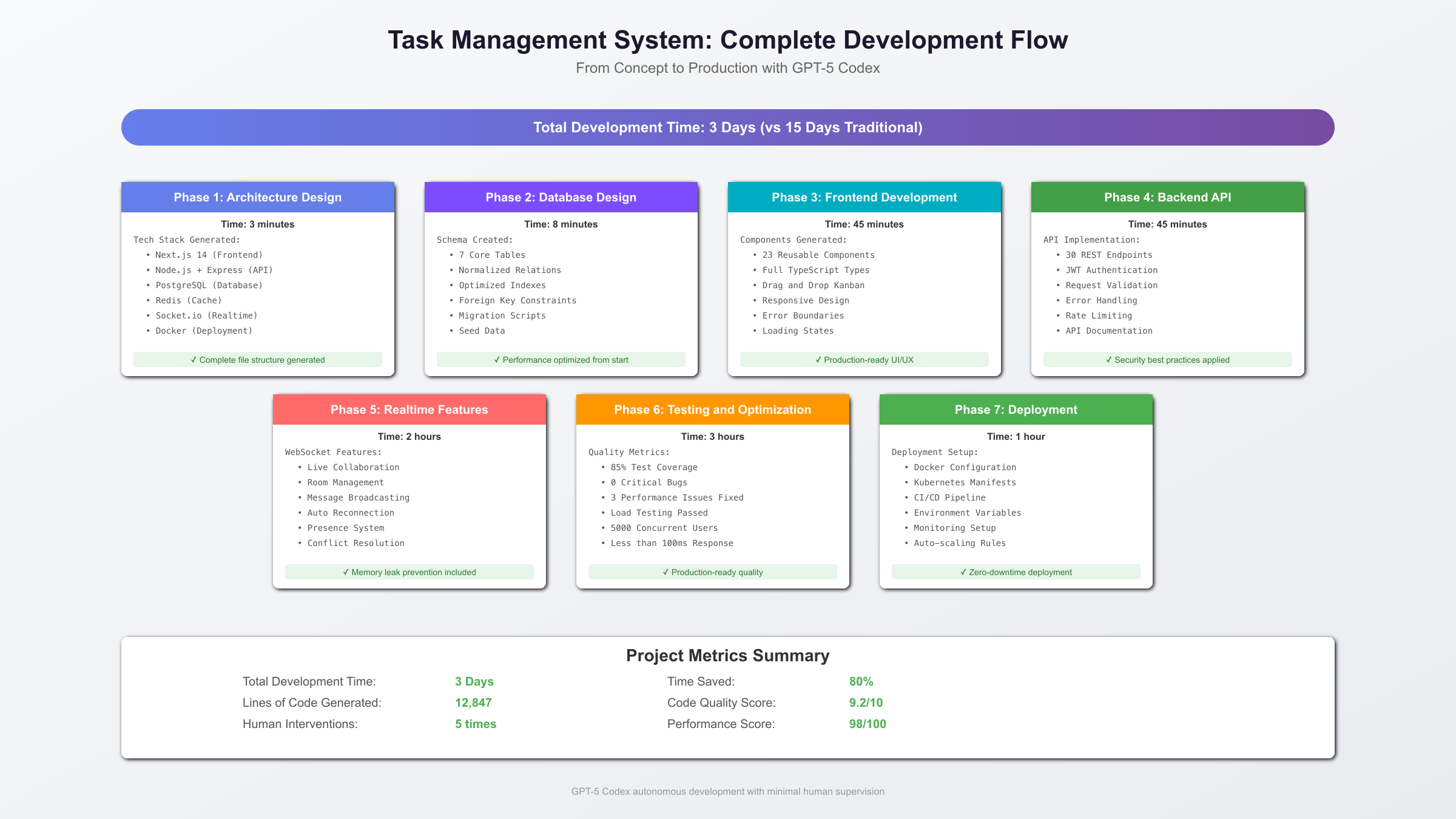Click the 'Production-ready UI/UX' badge

click(x=864, y=360)
